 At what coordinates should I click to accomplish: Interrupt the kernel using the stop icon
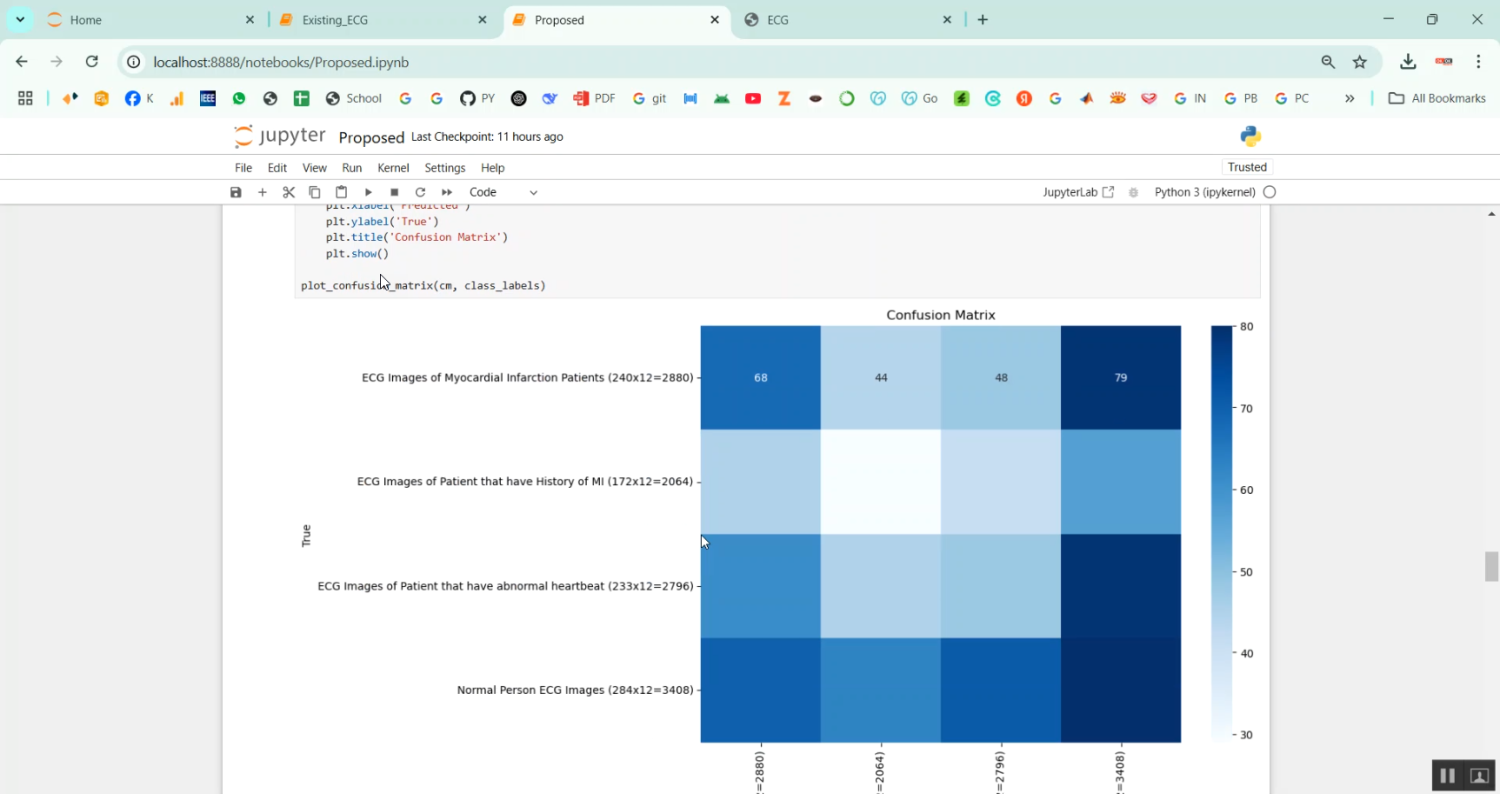[x=394, y=191]
